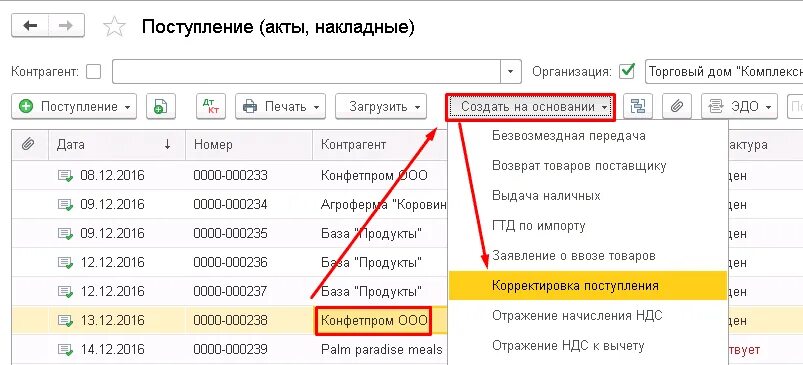Click document number 0000-000234
Image resolution: width=803 pixels, height=365 pixels.
pos(230,205)
